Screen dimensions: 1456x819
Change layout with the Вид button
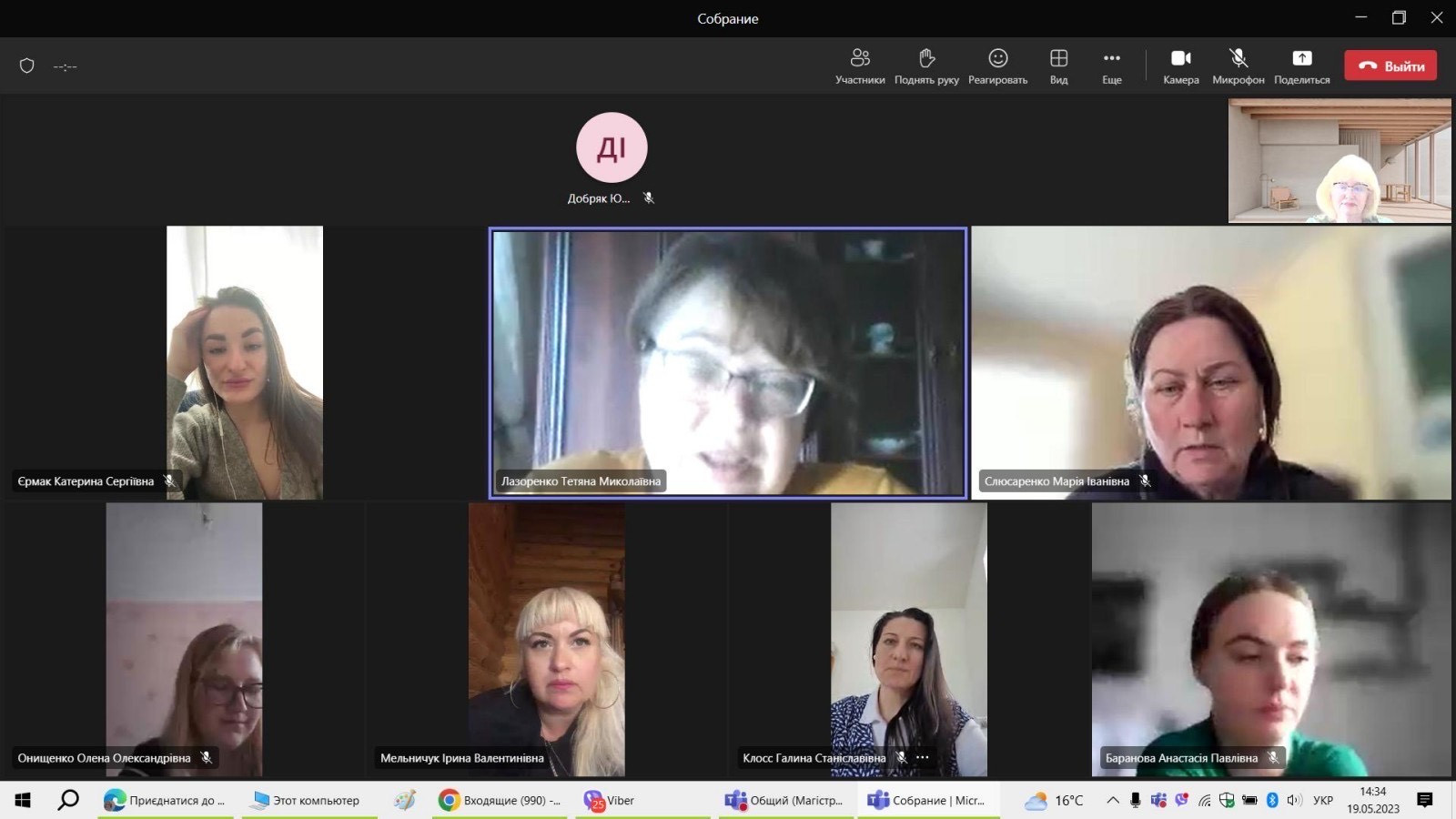click(1058, 66)
